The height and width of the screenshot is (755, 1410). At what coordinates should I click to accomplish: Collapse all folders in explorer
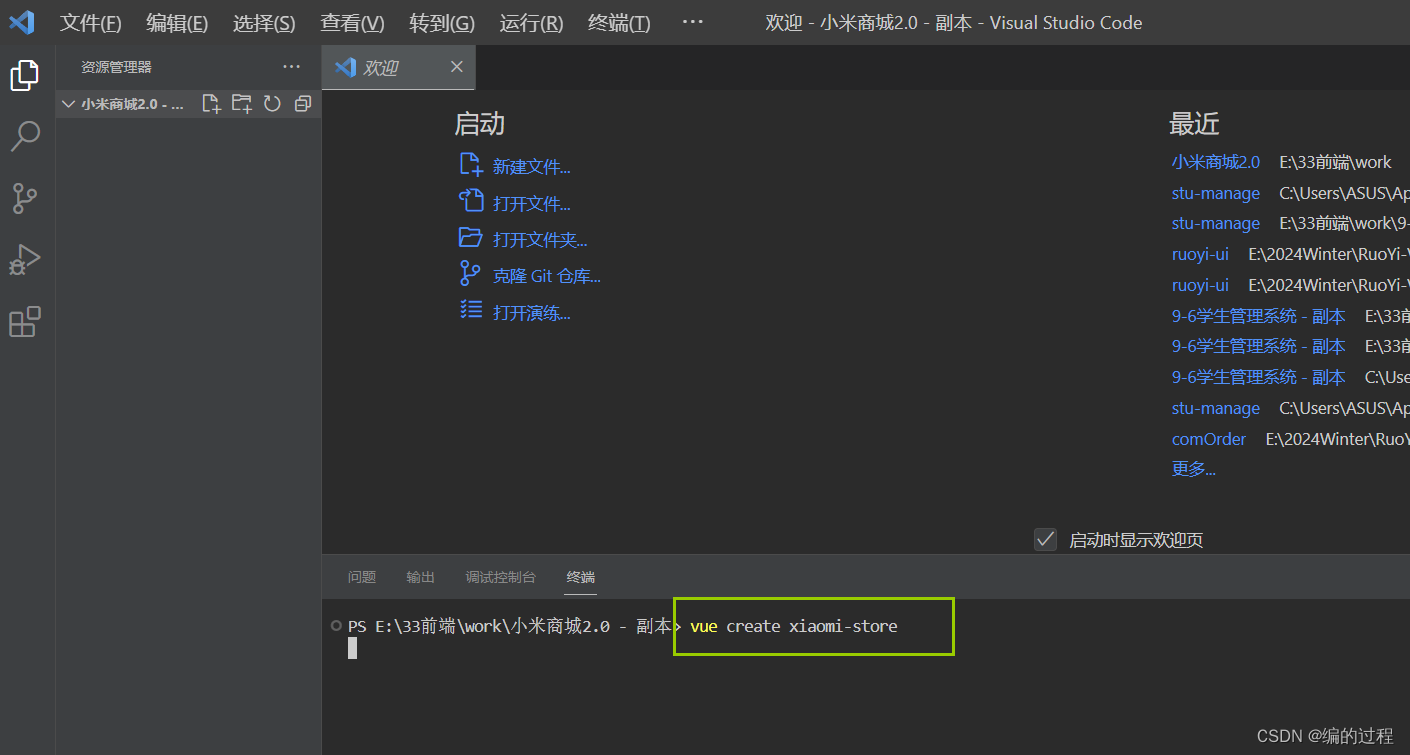point(303,103)
